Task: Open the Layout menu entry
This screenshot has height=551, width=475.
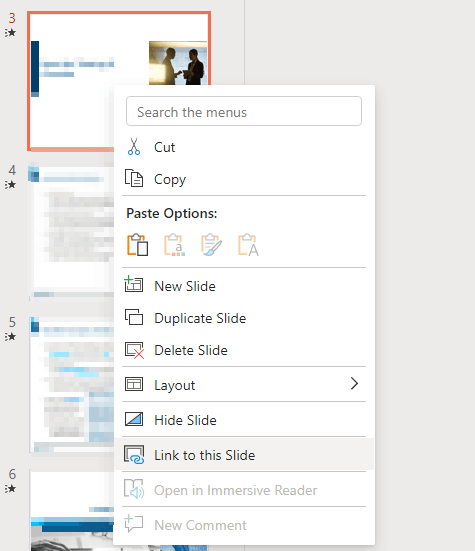Action: [244, 385]
